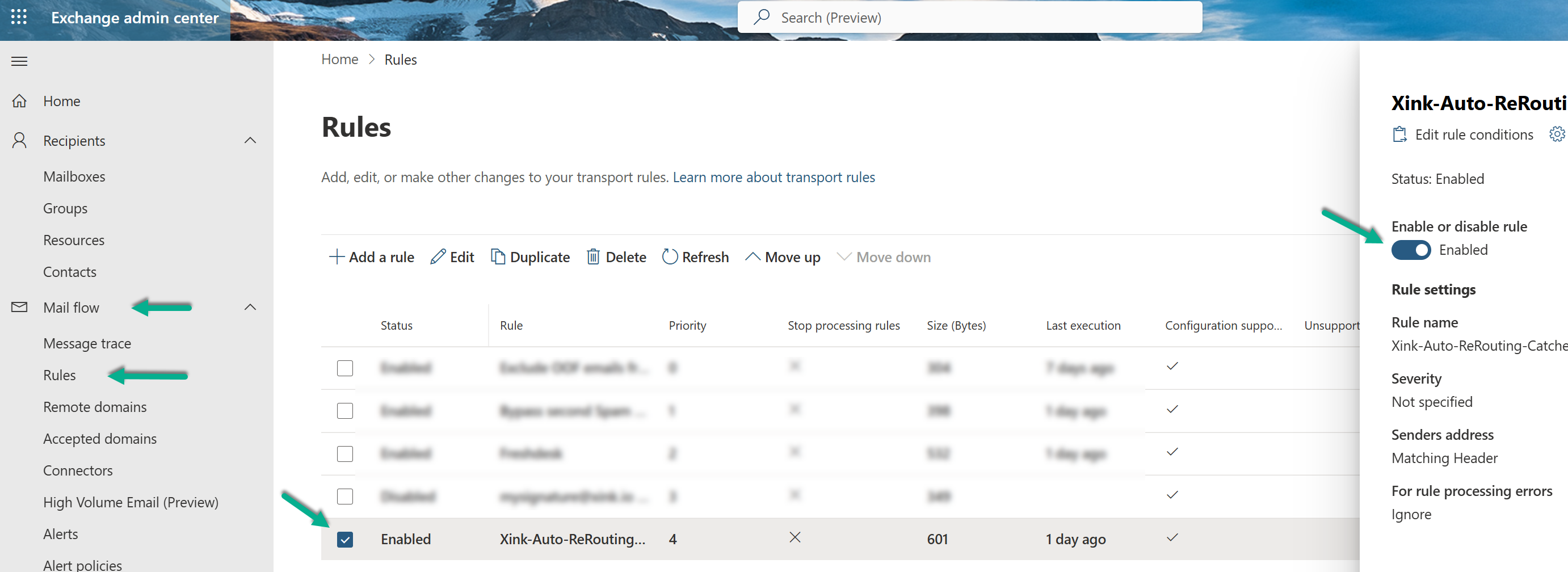The image size is (1568, 572).
Task: Check the first rule row checkbox
Action: (x=345, y=368)
